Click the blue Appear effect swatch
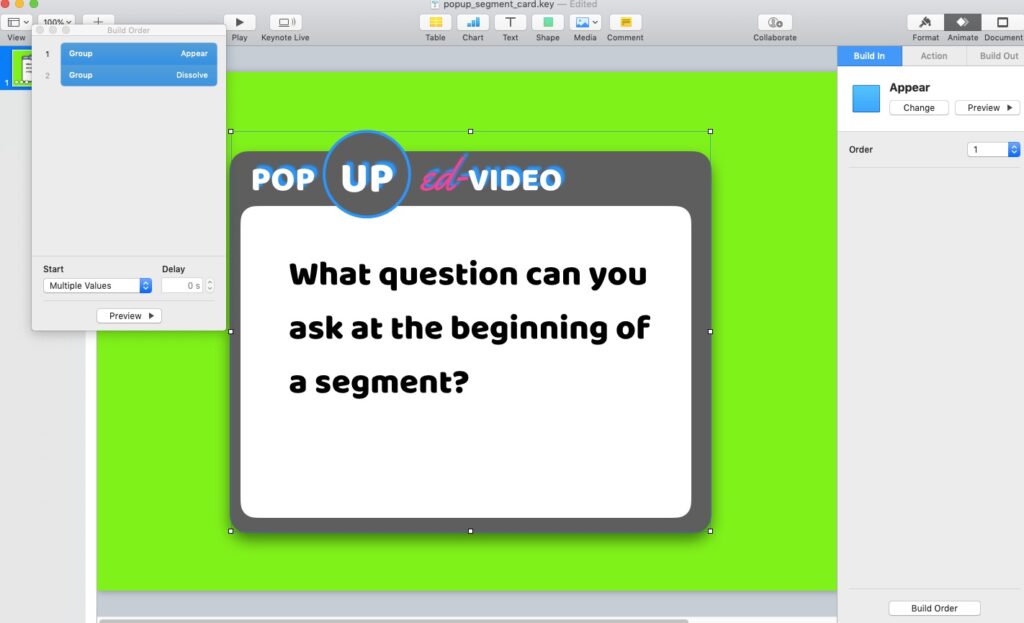This screenshot has width=1024, height=623. (866, 99)
